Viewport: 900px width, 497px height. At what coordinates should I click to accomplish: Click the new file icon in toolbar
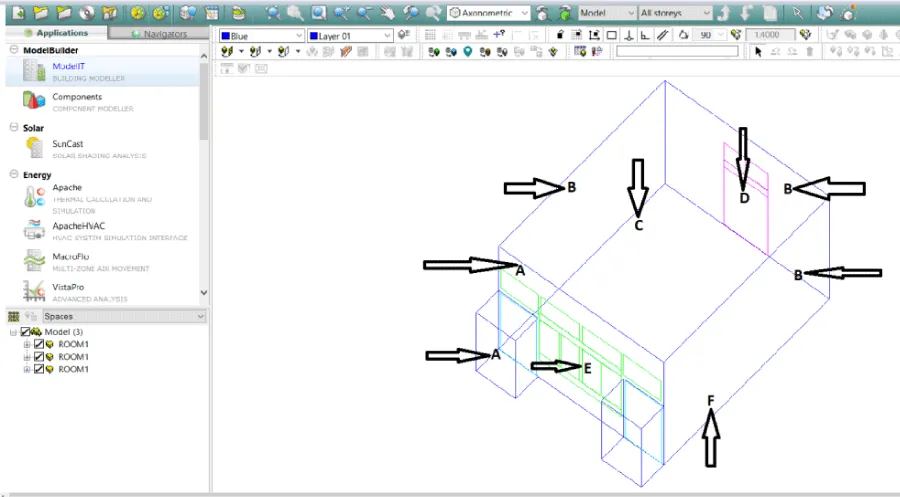(16, 13)
